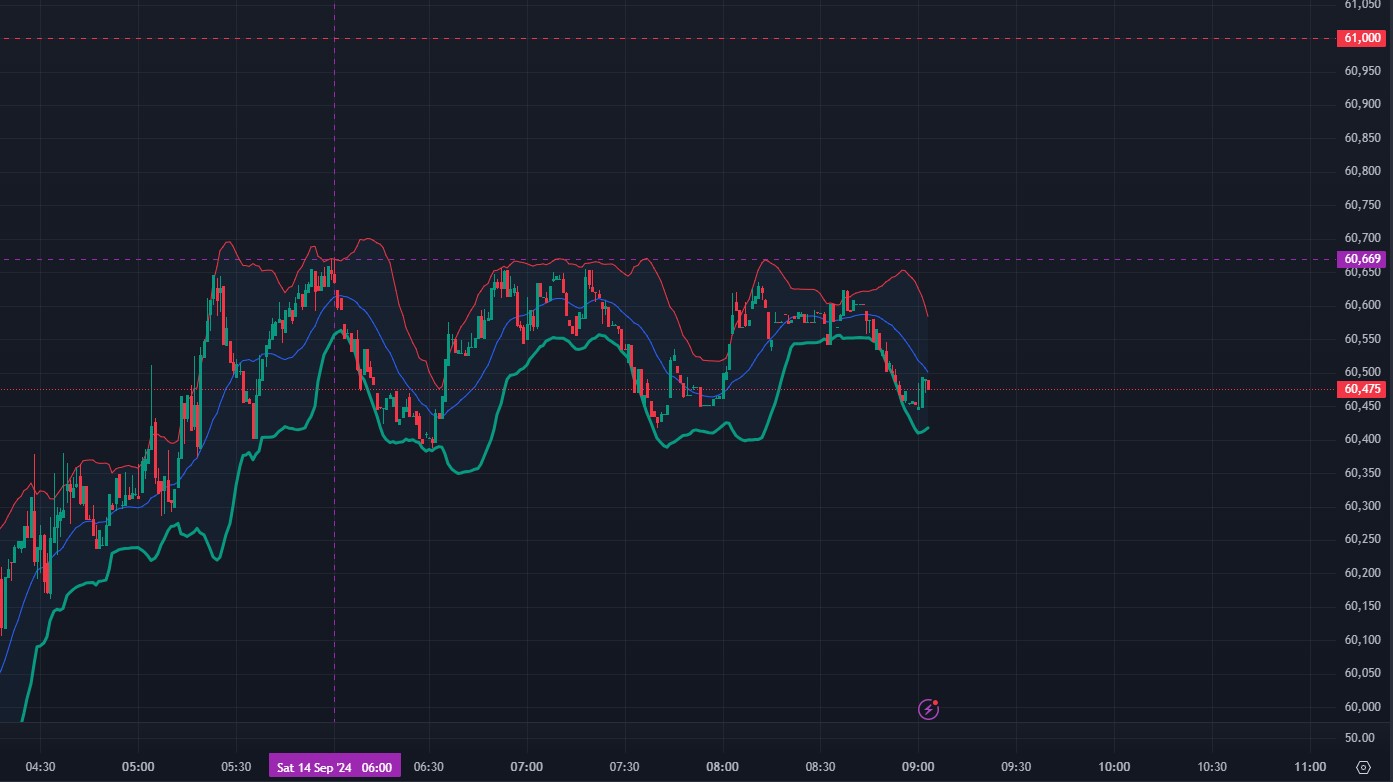Viewport: 1393px width, 782px height.
Task: Click the 60,150 price axis value
Action: pos(1362,606)
